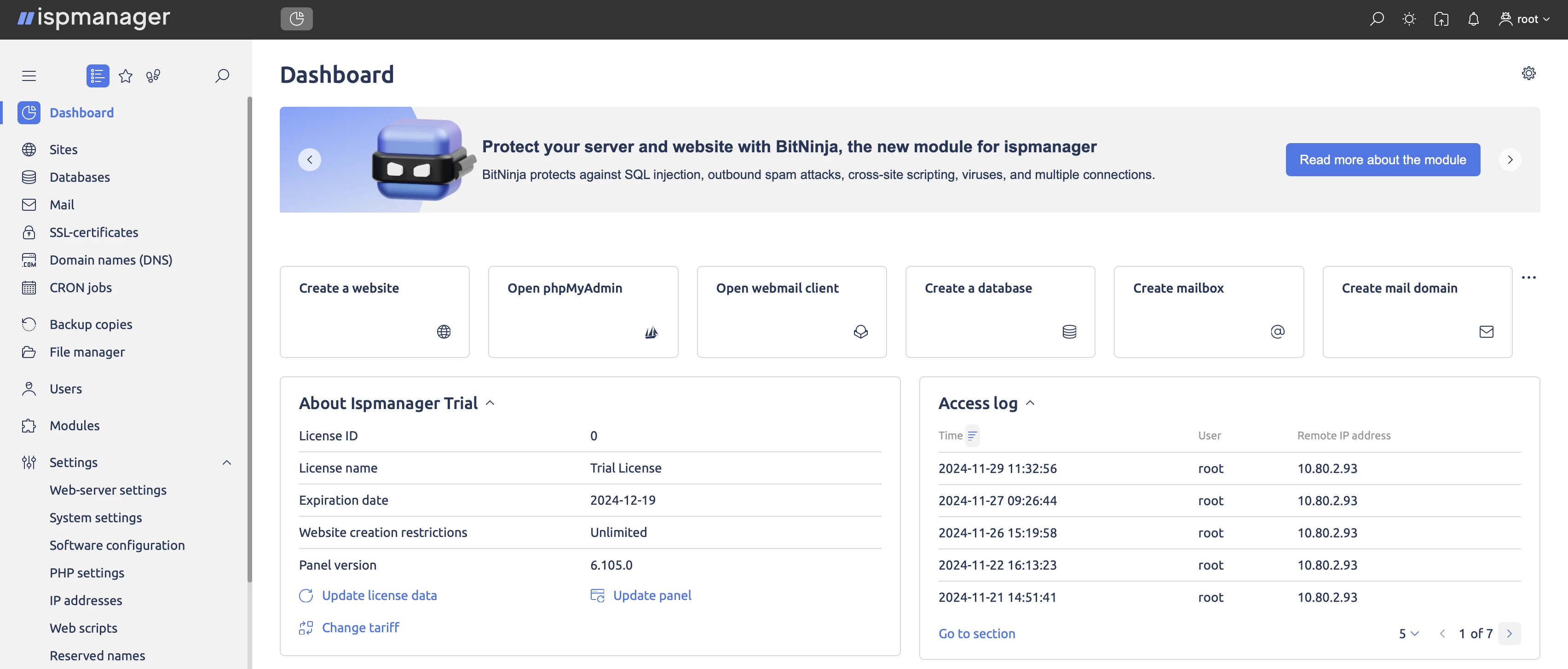Click Update panel link

(641, 595)
